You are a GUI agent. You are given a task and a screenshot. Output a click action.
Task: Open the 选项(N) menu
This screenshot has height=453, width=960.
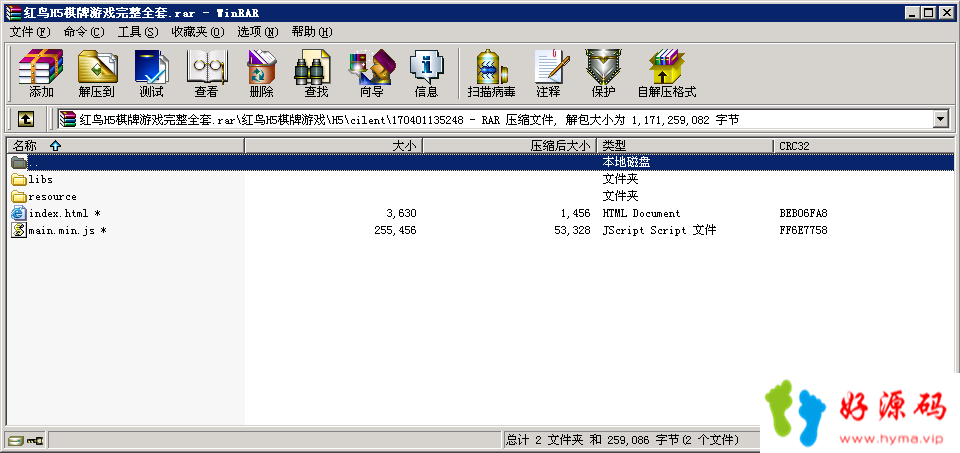point(257,32)
